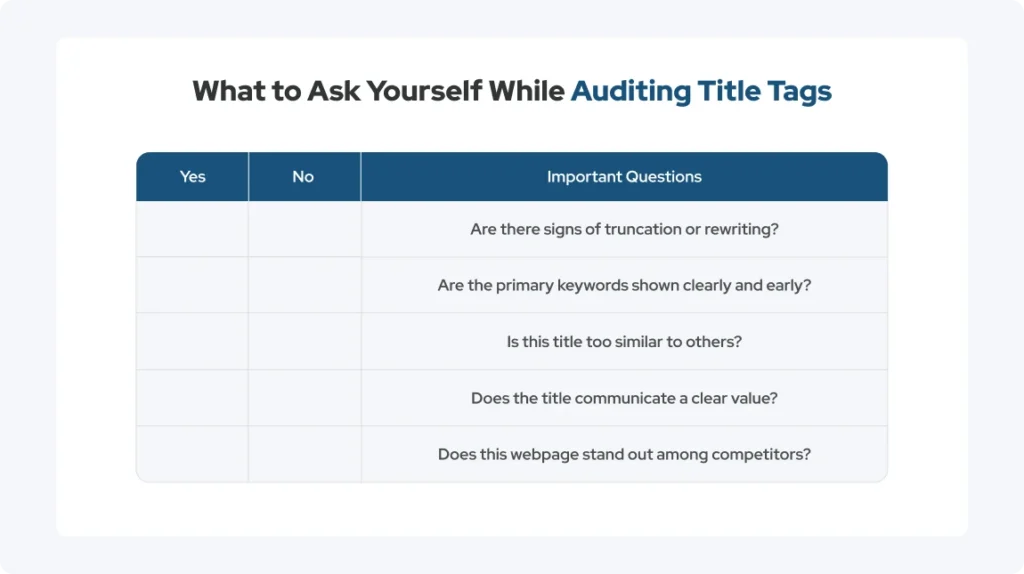Click the Yes column header
The image size is (1024, 574).
pos(193,176)
